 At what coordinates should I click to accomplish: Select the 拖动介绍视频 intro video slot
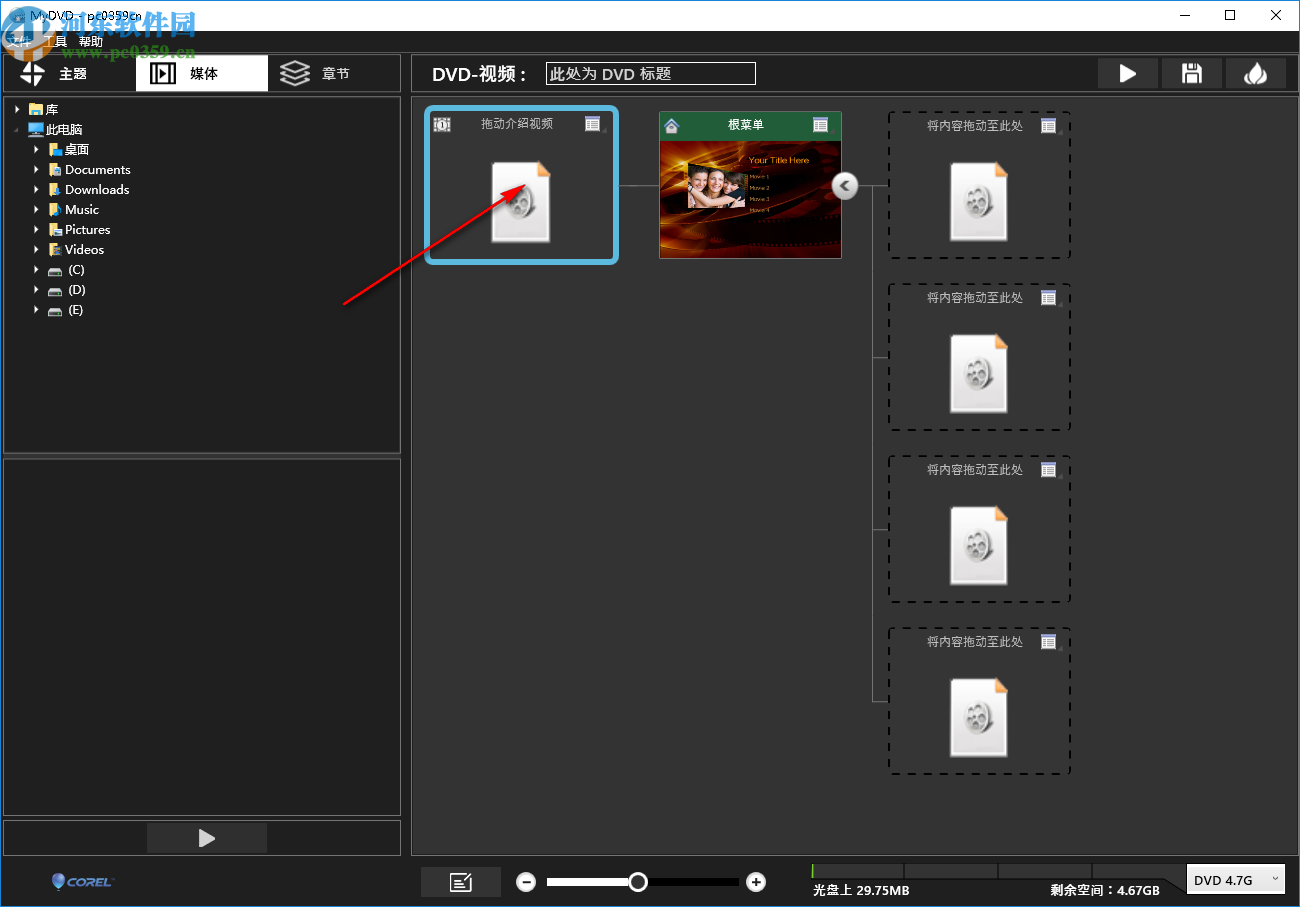click(x=520, y=200)
